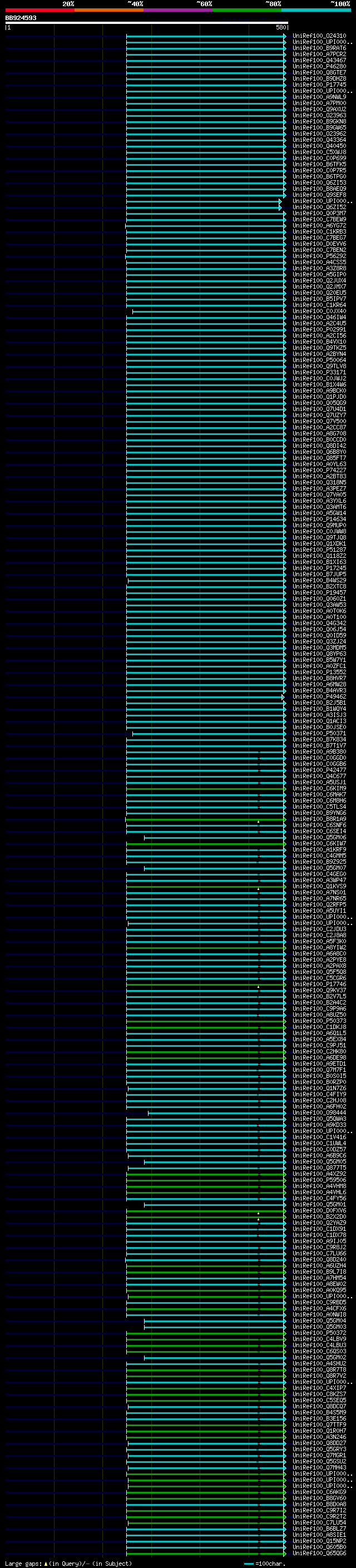Image resolution: width=356 pixels, height=1568 pixels.
Task: Select hit label UniRef100_Q40450
Action: (x=319, y=146)
